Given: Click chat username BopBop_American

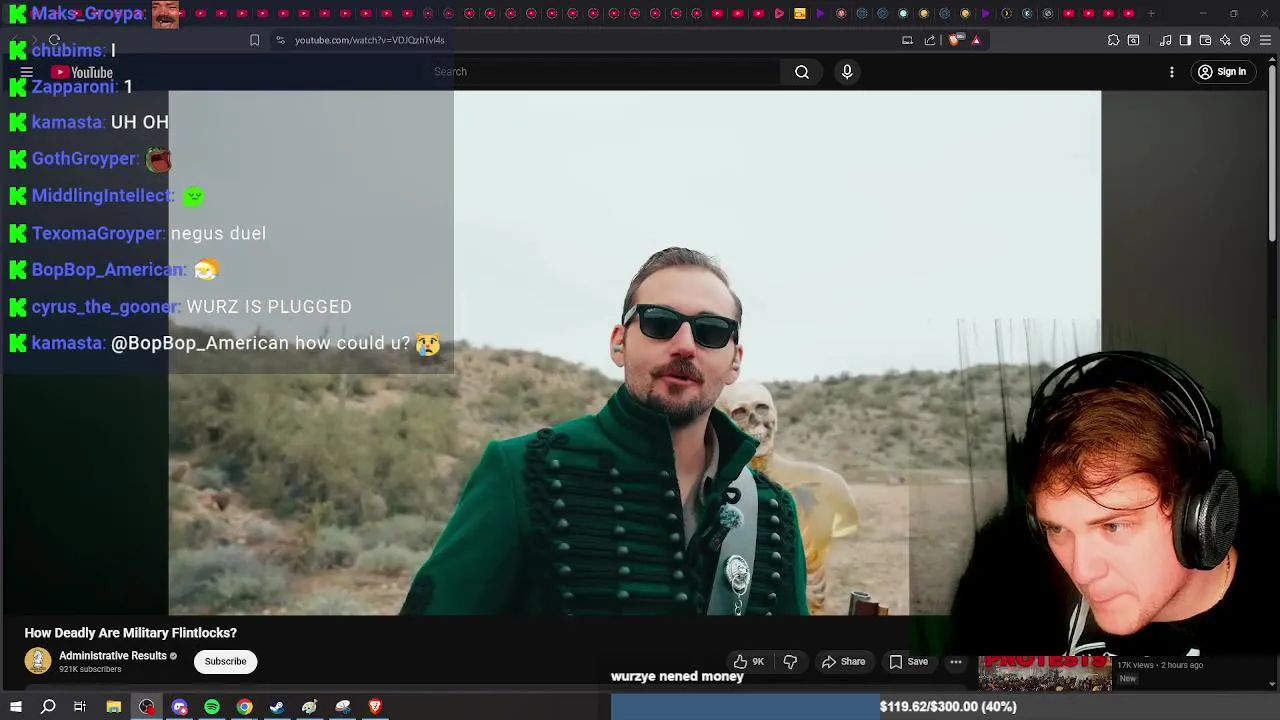Looking at the screenshot, I should coord(108,270).
